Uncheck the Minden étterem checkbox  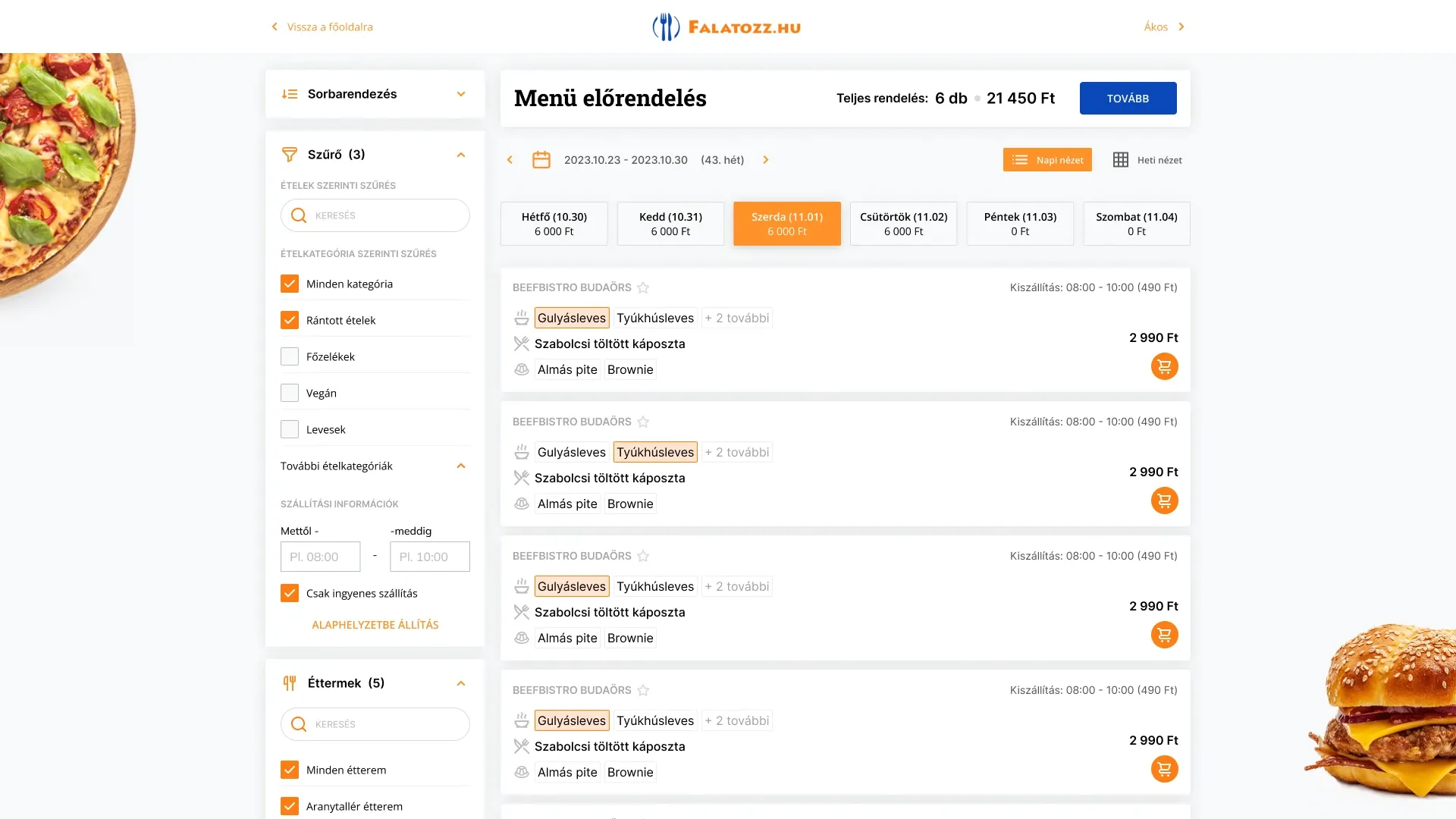[x=290, y=770]
